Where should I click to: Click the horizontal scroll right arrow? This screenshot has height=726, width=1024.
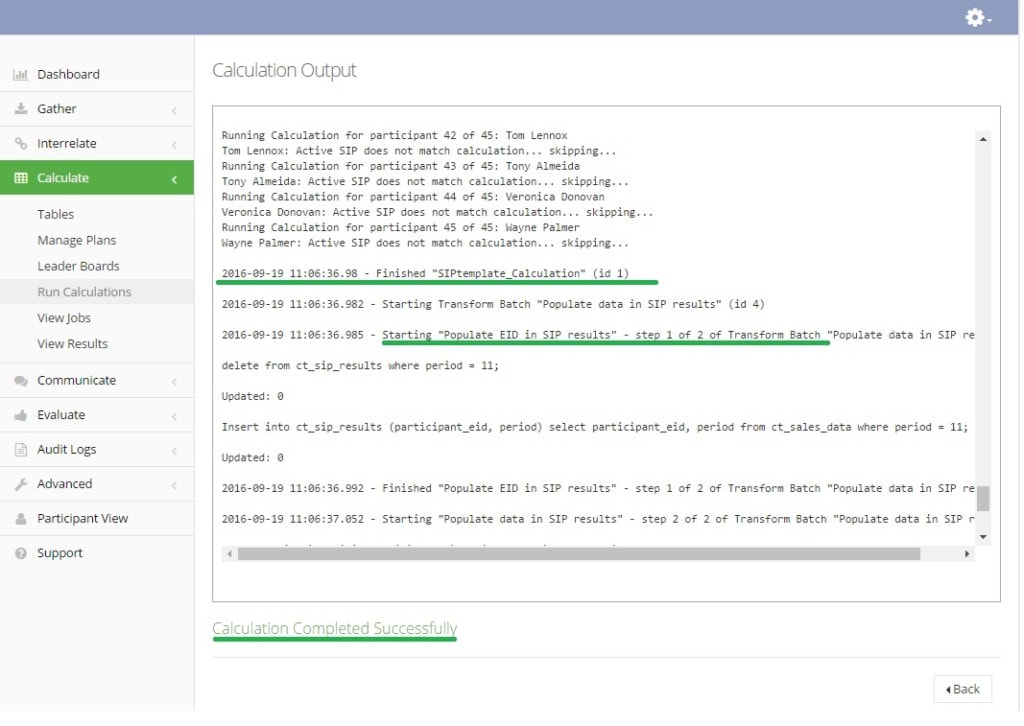[x=967, y=554]
